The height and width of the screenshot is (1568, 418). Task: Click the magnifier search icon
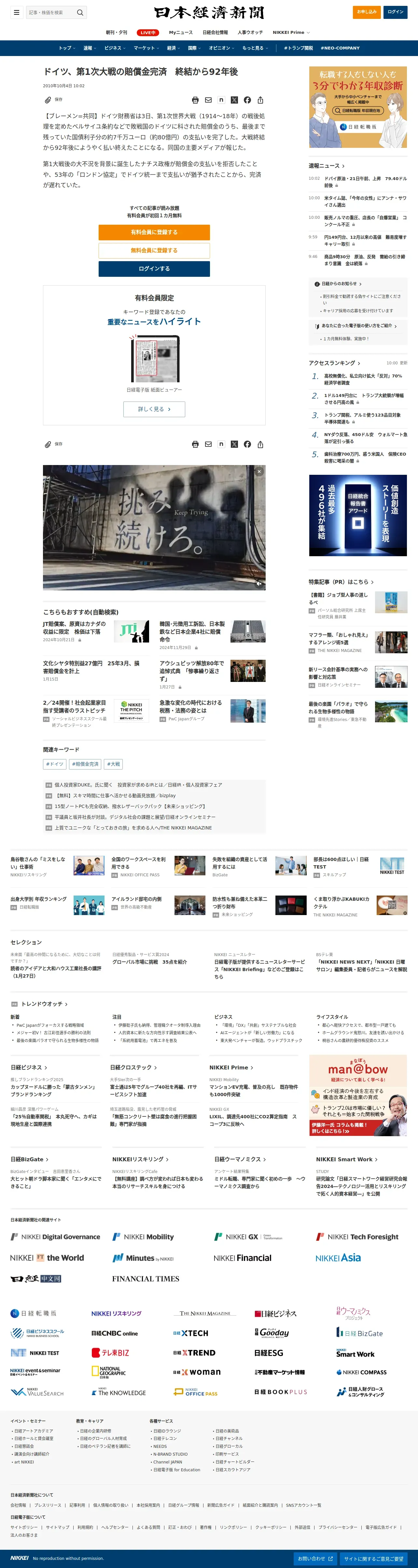click(x=80, y=12)
